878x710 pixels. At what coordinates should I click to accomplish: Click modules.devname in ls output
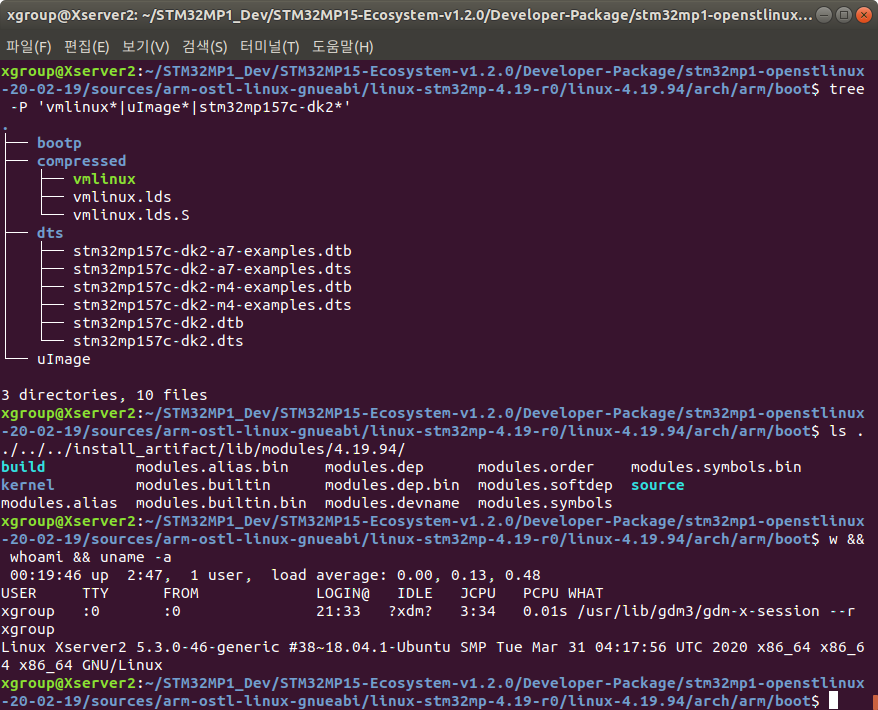(393, 503)
